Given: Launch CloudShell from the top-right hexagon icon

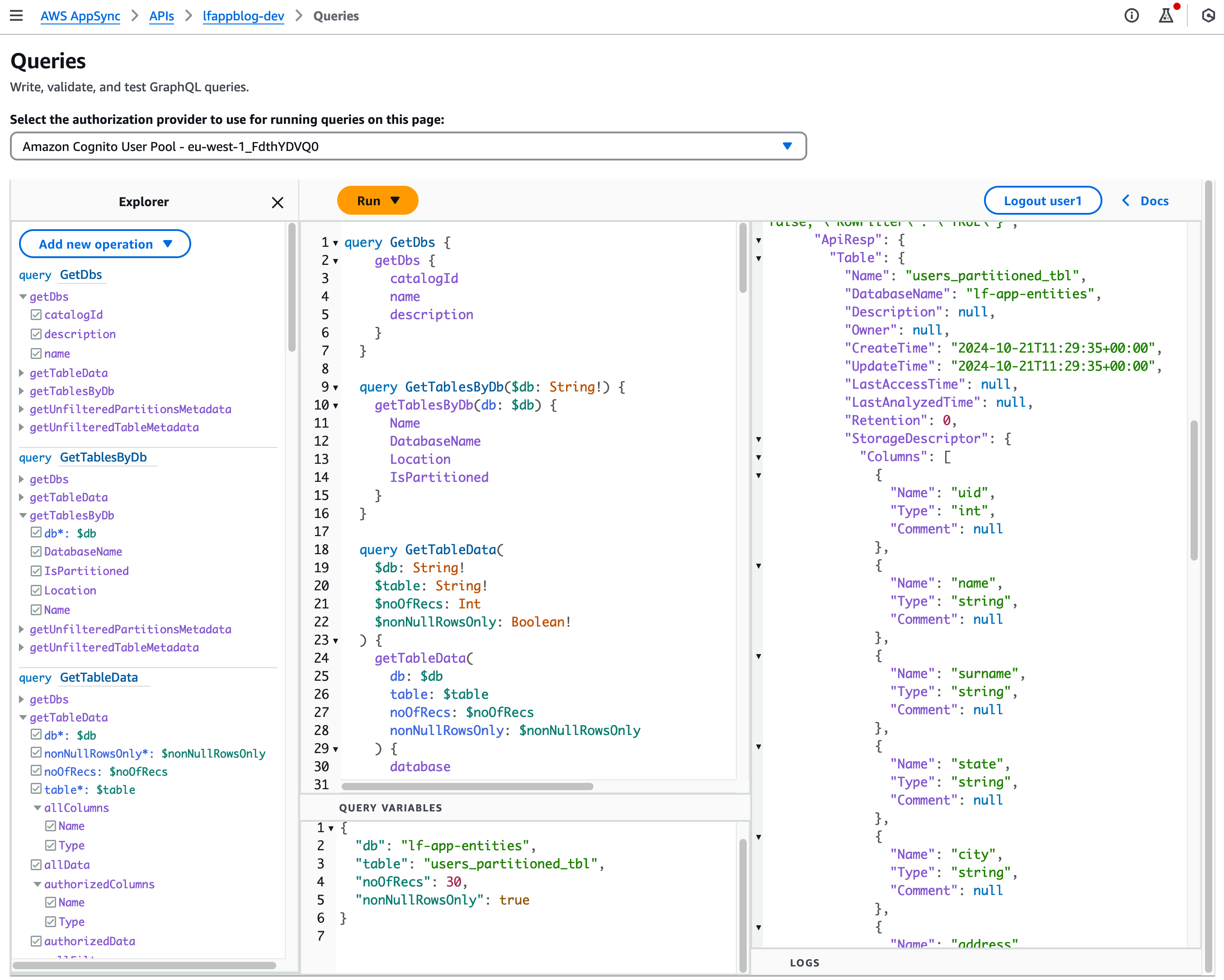Looking at the screenshot, I should (1208, 16).
